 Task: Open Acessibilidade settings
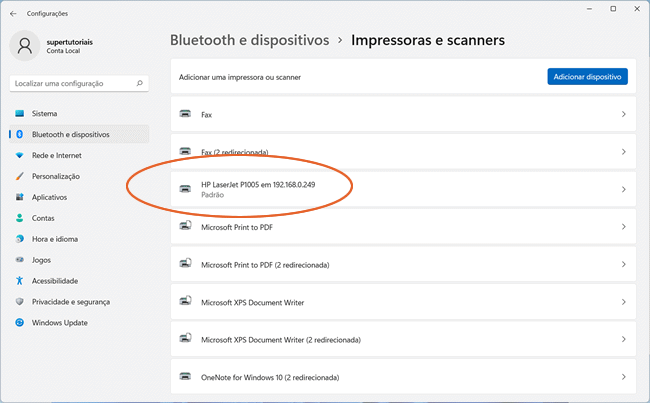[x=54, y=281]
